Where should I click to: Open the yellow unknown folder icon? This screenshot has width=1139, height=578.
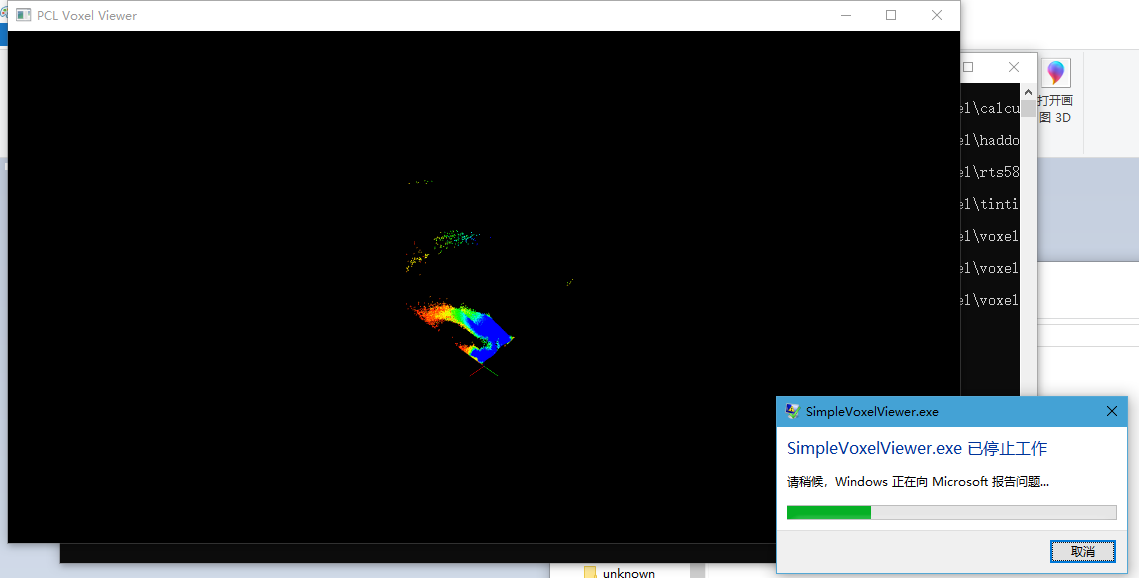pyautogui.click(x=589, y=571)
